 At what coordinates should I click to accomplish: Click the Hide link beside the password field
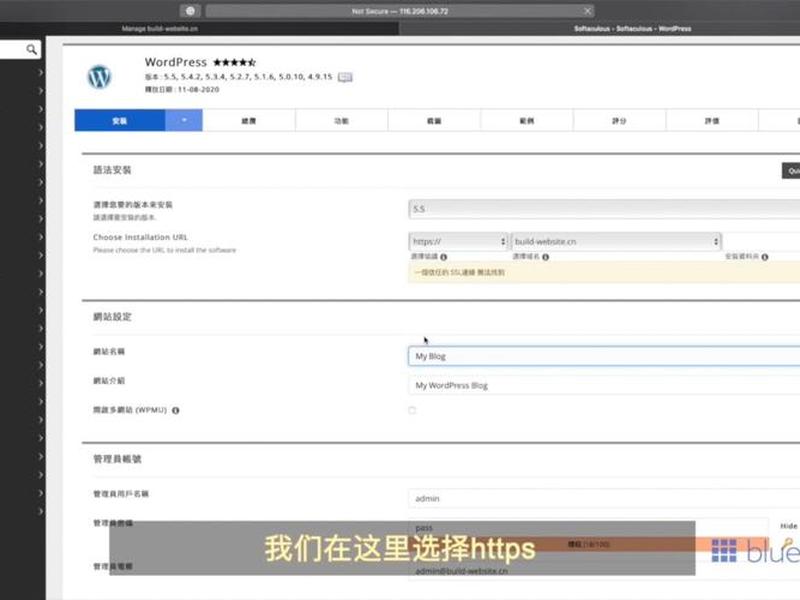click(x=788, y=526)
